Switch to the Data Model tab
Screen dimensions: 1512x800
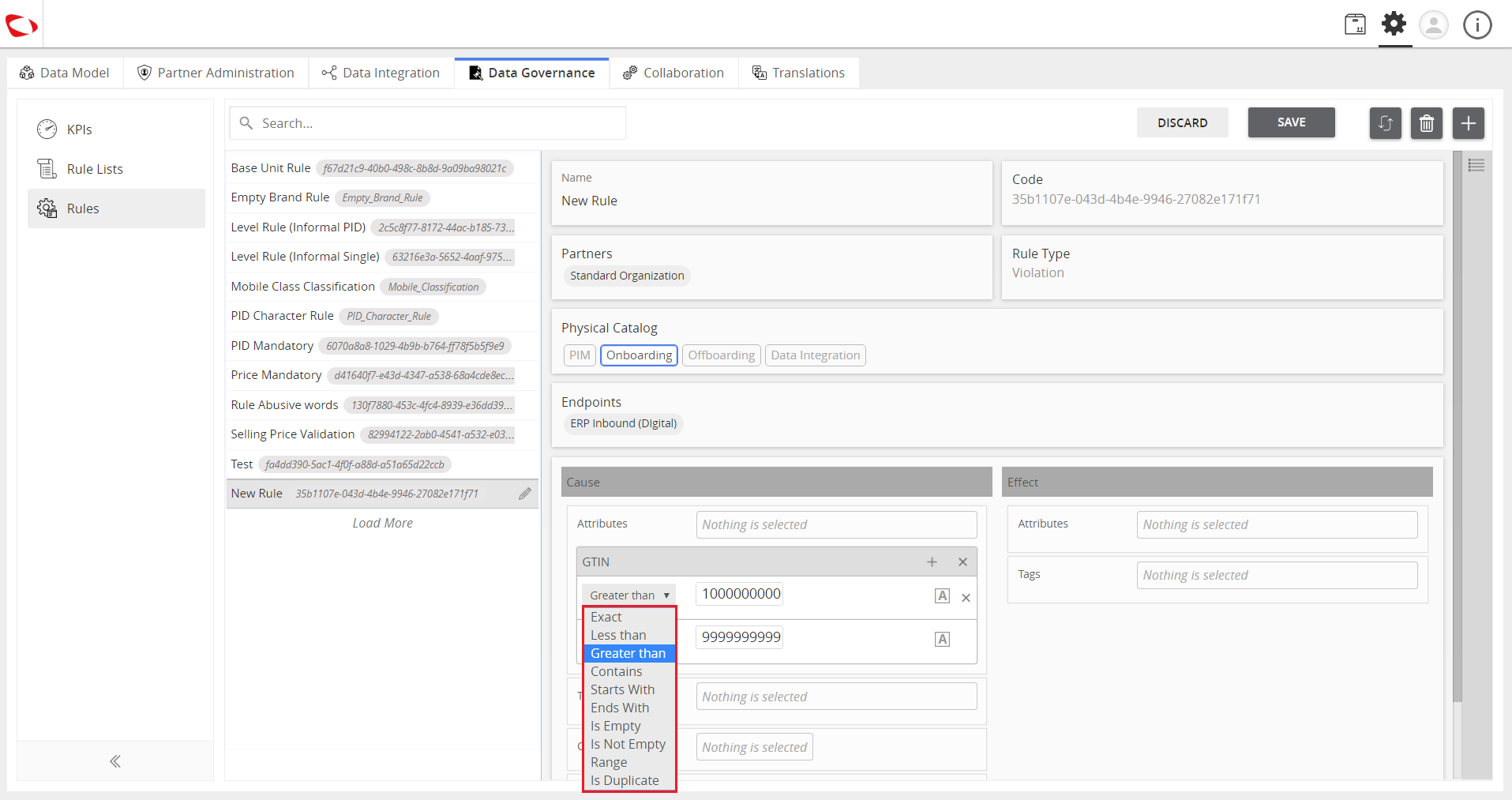(65, 73)
